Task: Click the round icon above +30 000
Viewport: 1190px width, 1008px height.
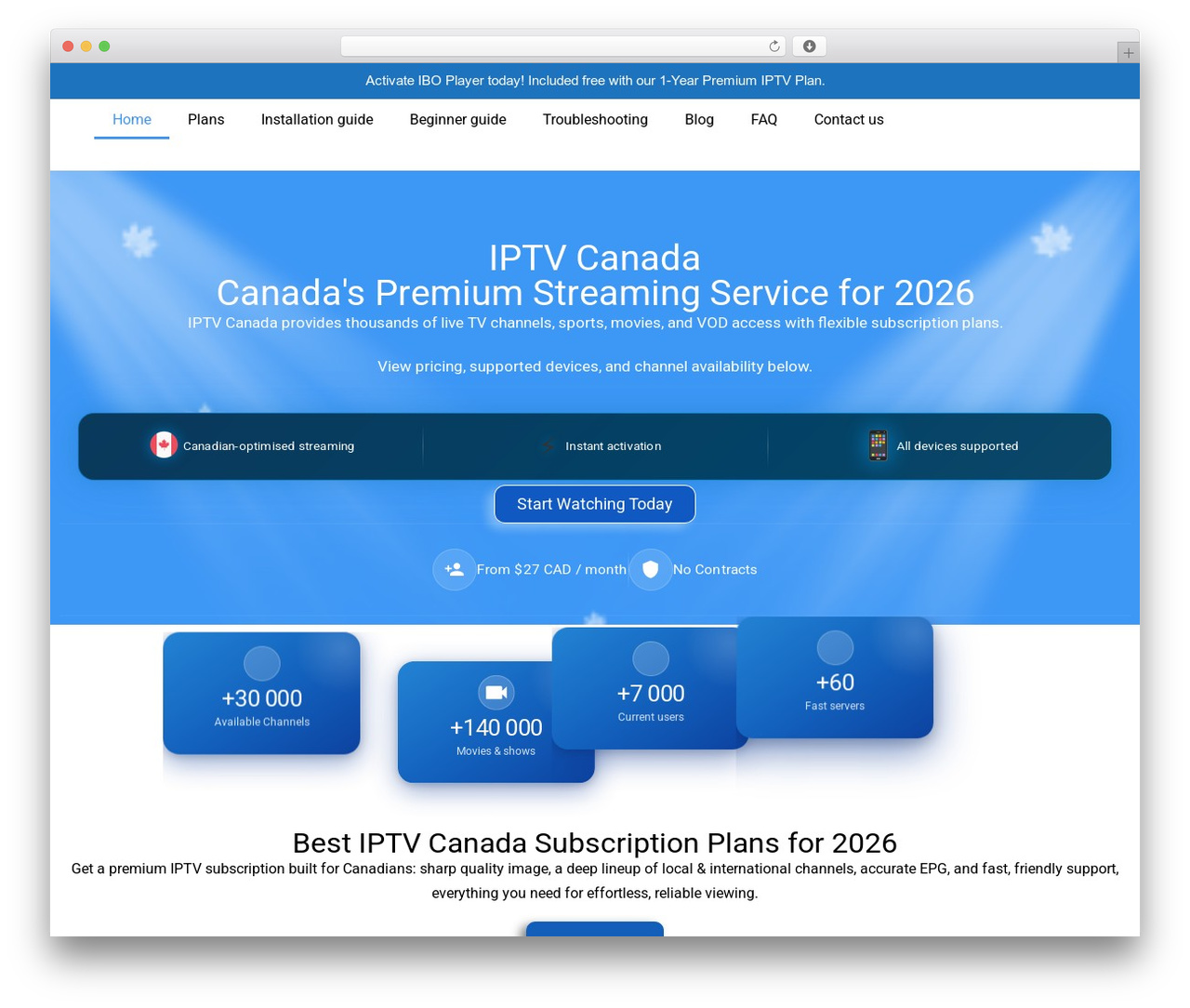Action: coord(262,664)
